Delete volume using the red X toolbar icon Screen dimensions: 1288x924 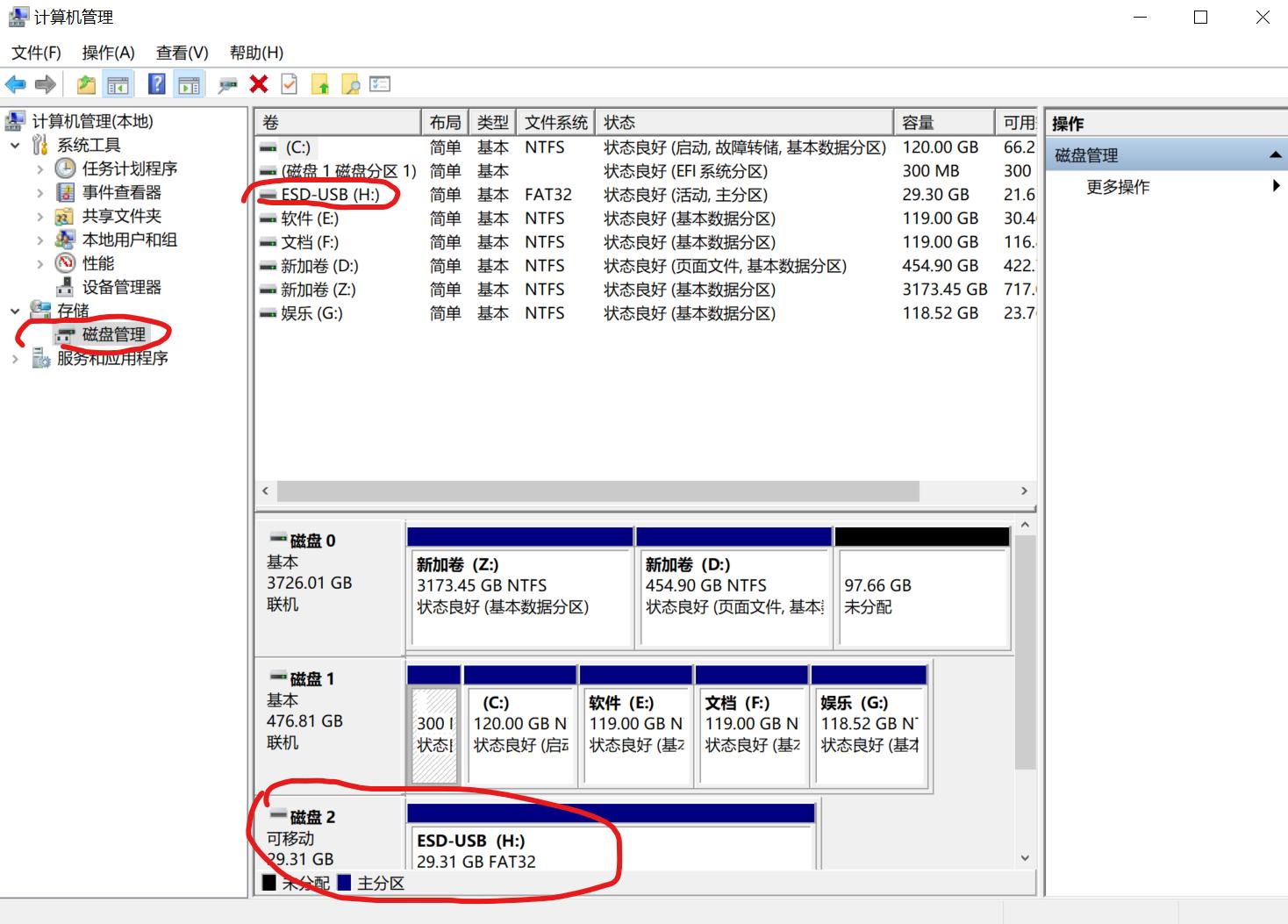click(257, 84)
